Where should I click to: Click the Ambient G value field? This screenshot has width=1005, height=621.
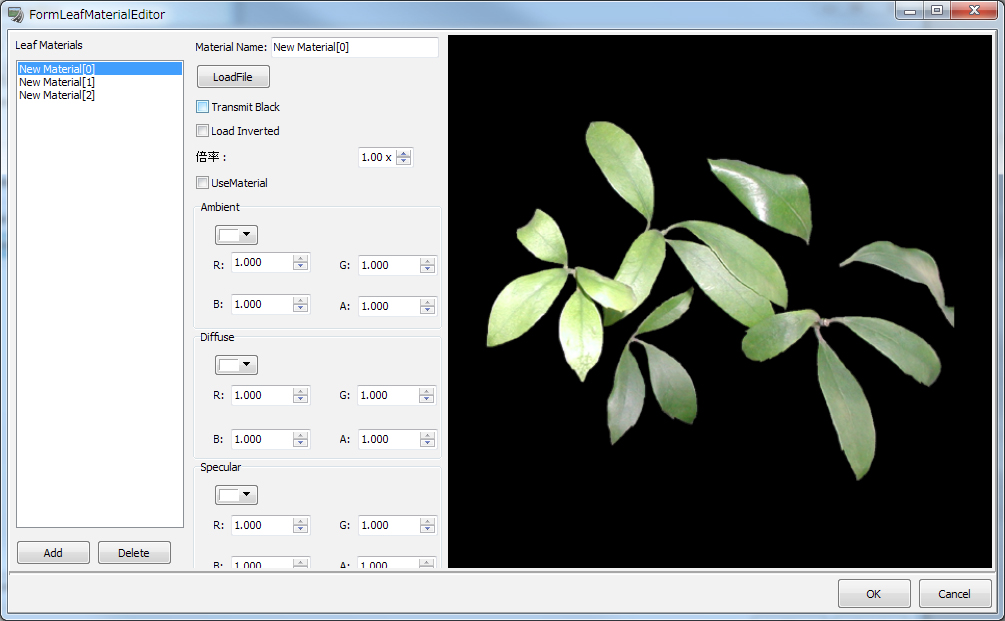click(389, 265)
